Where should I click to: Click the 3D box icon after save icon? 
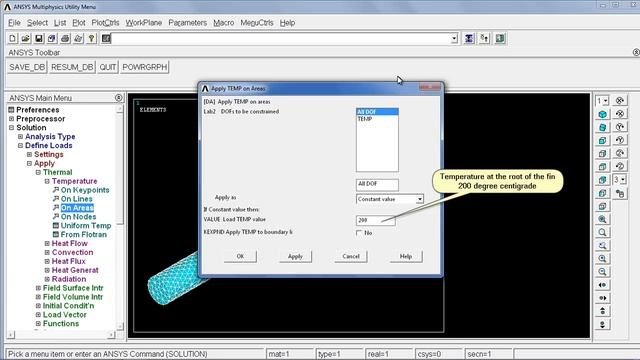(x=52, y=38)
